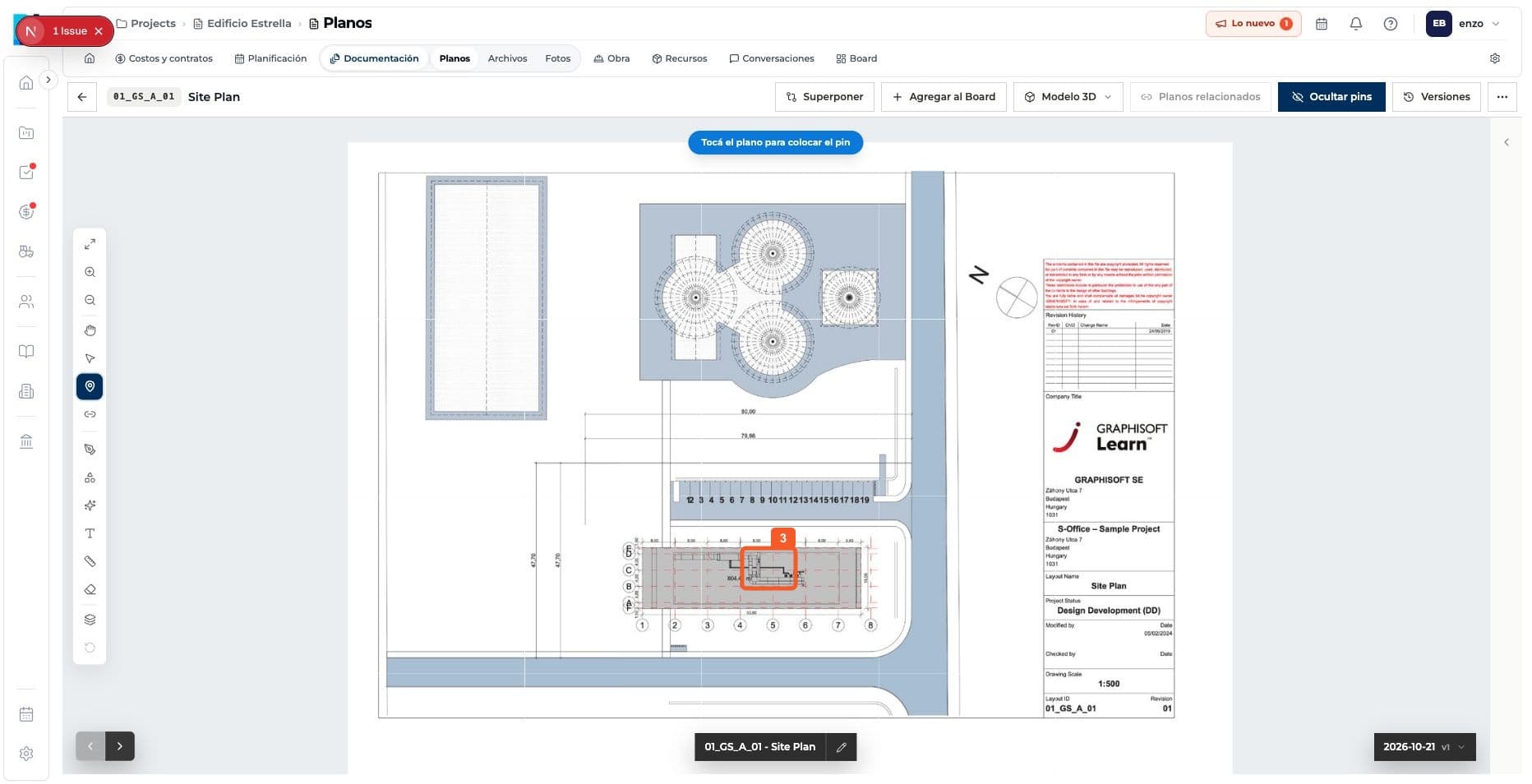Open the version date 2026-10-21 dropdown
The height and width of the screenshot is (784, 1532).
click(1424, 747)
